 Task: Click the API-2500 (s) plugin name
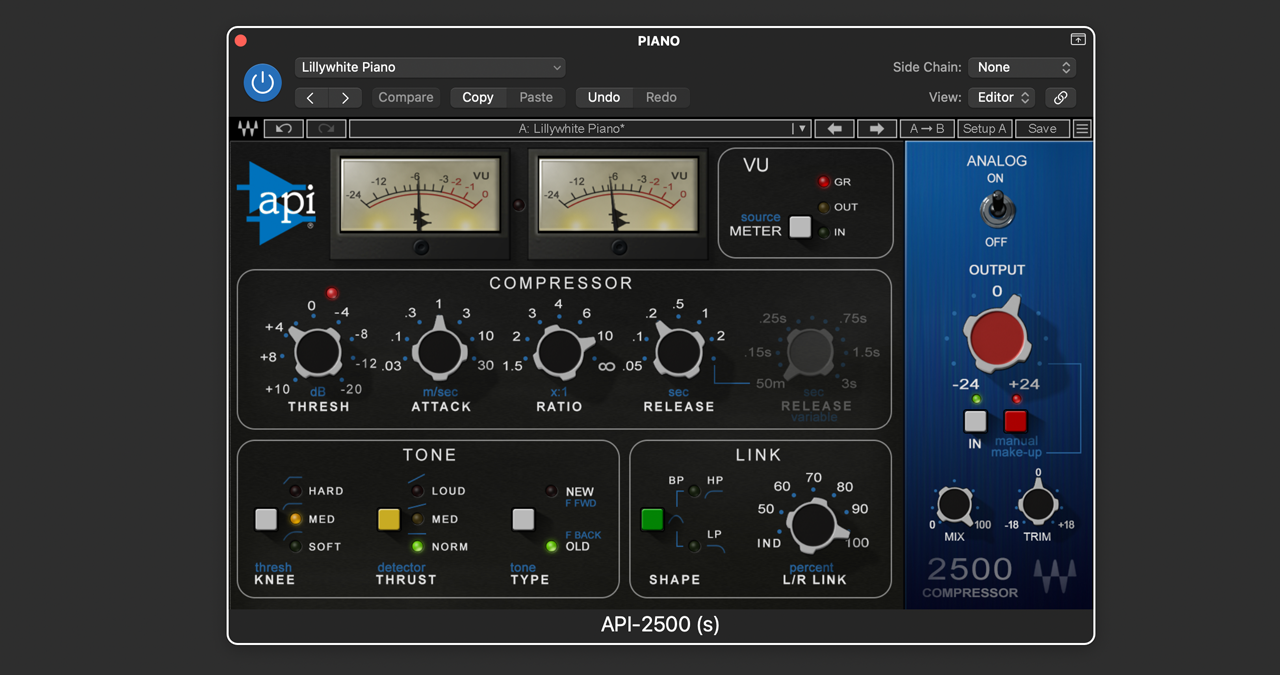click(660, 625)
